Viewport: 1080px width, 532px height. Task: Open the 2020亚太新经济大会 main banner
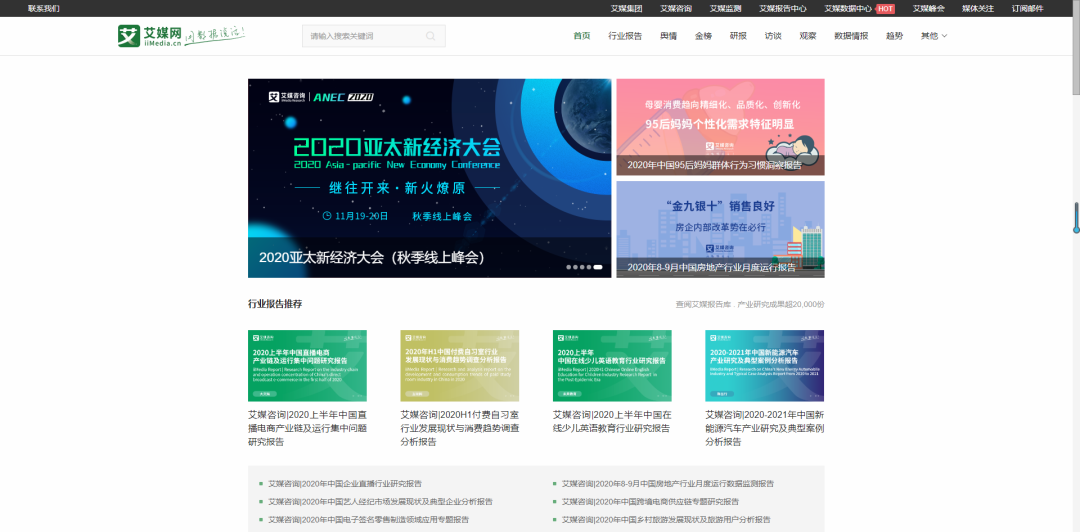click(x=429, y=178)
